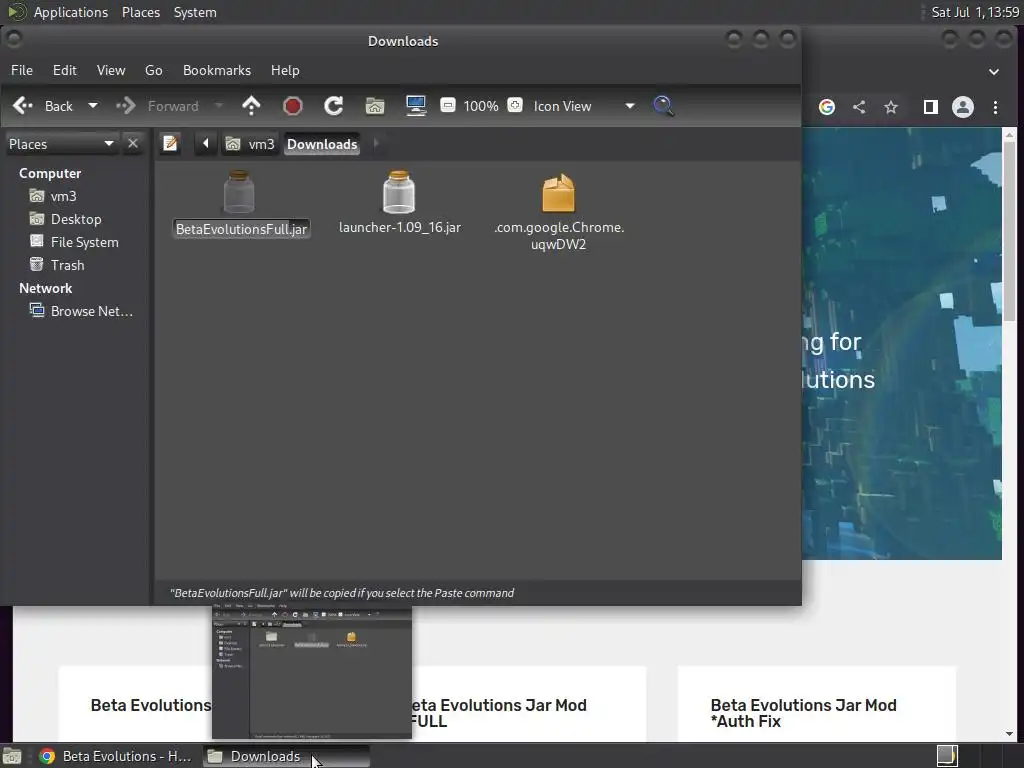Open Beta Evolutions Jar Mod FULL card
Screen dimensions: 1024x768
pos(529,704)
